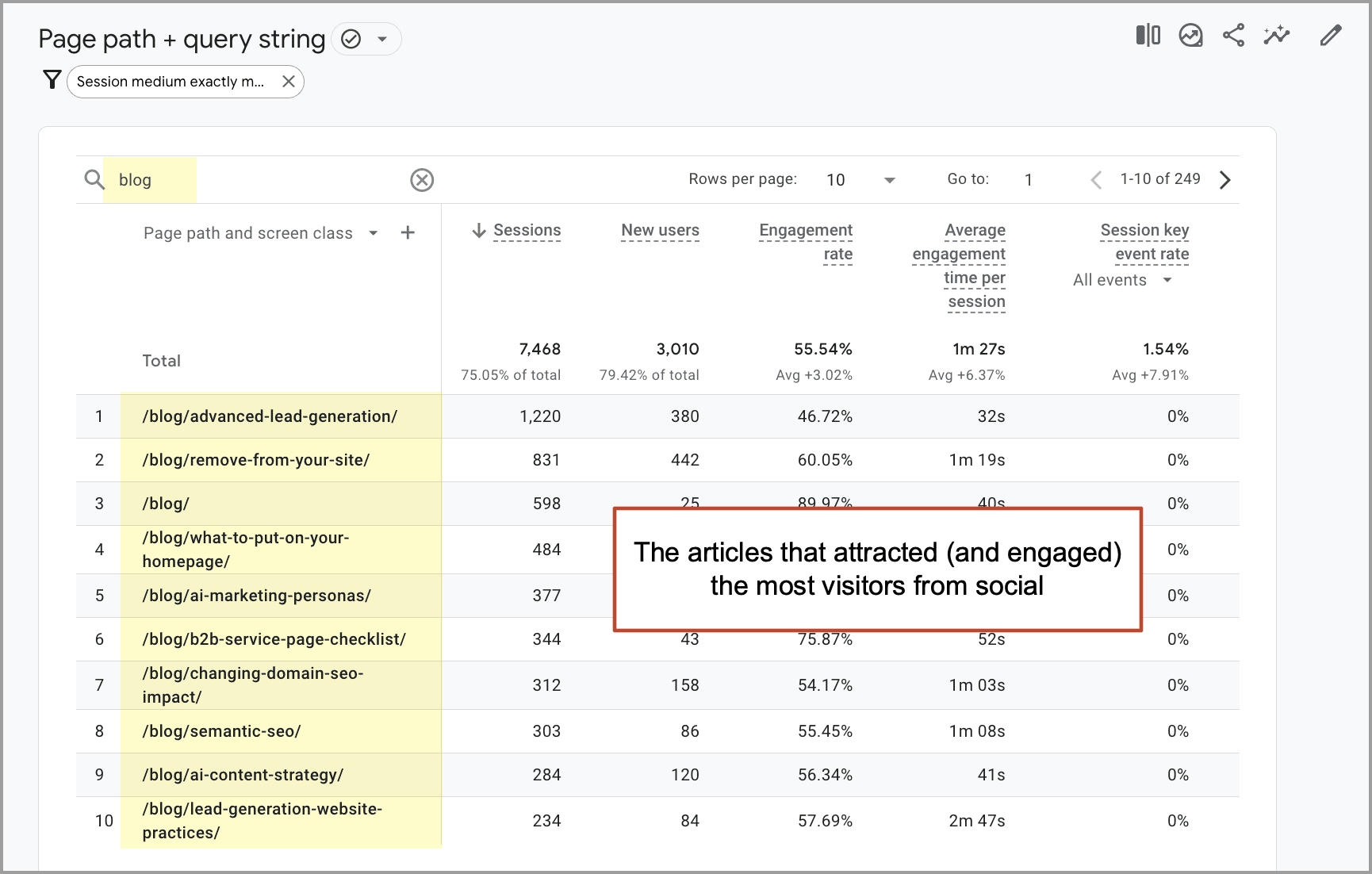Sort by the New users column

(x=660, y=231)
